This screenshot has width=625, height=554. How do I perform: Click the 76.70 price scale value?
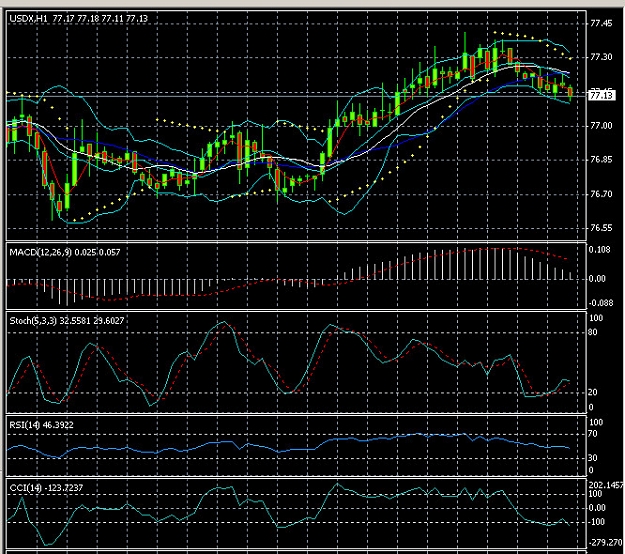(601, 194)
